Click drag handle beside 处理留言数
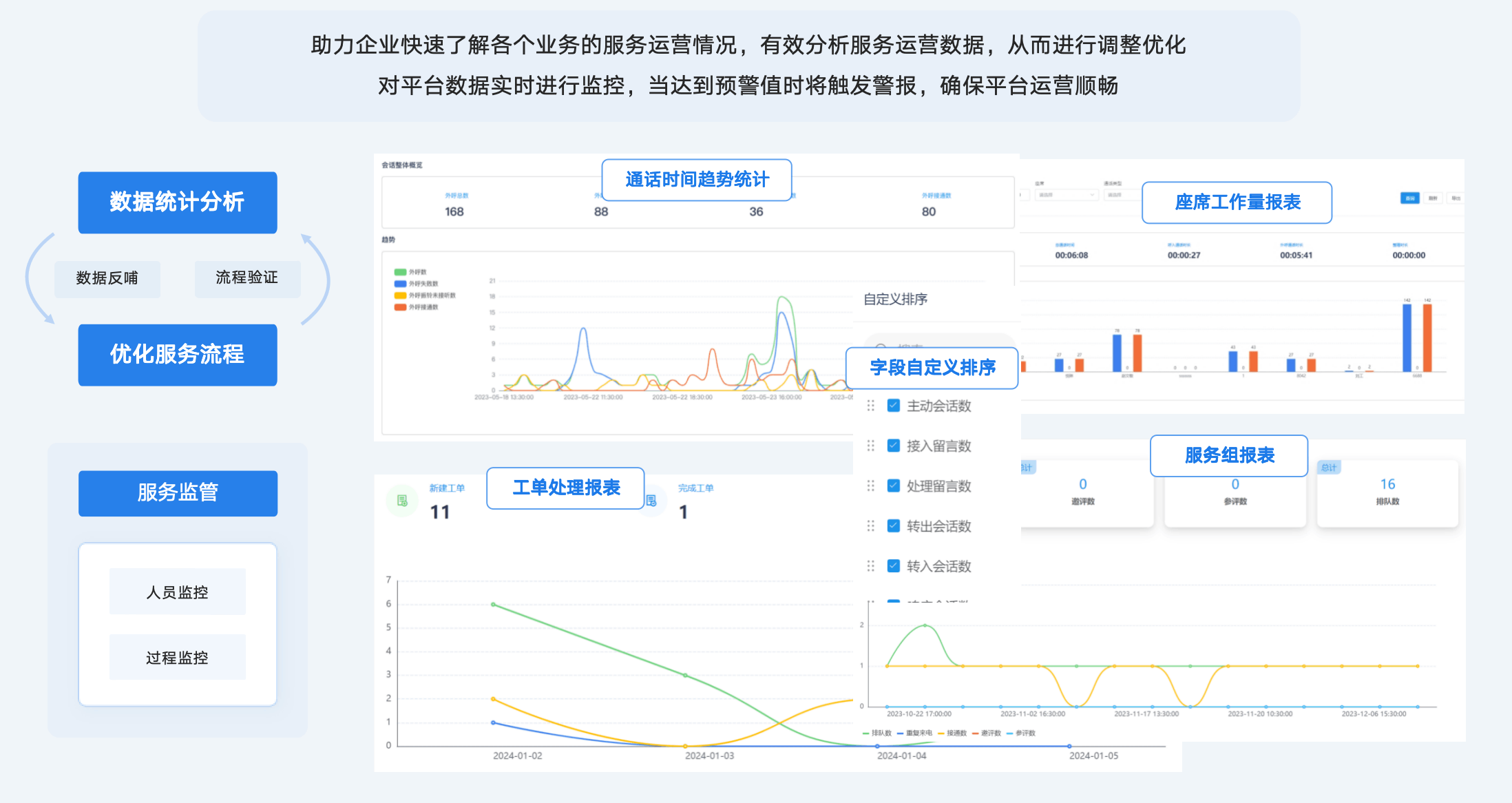Image resolution: width=1512 pixels, height=803 pixels. 871,486
